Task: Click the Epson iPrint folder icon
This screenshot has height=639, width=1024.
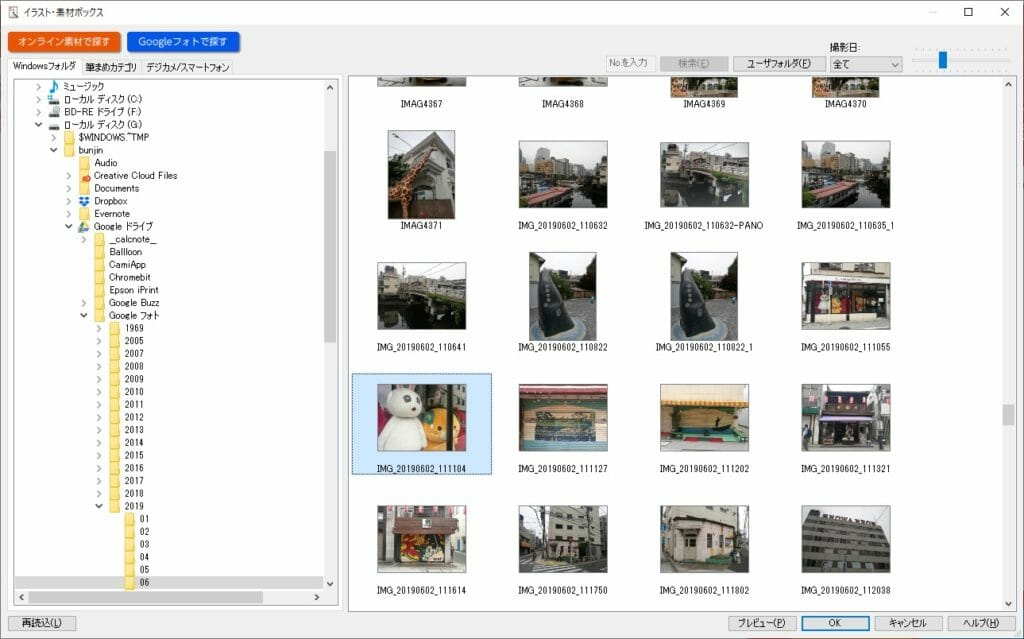Action: tap(99, 290)
